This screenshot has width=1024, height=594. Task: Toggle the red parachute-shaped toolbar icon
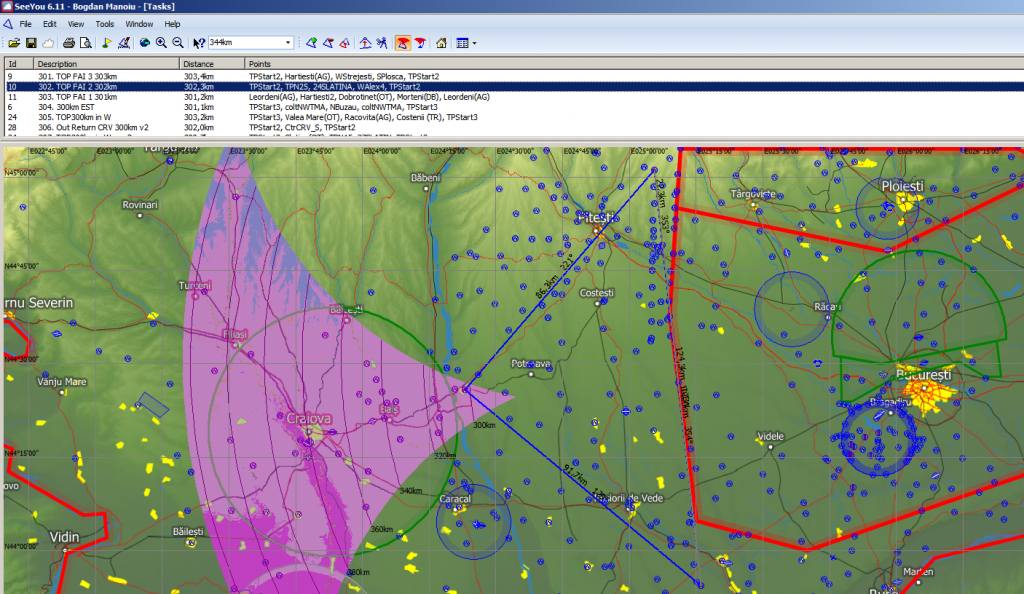coord(420,43)
